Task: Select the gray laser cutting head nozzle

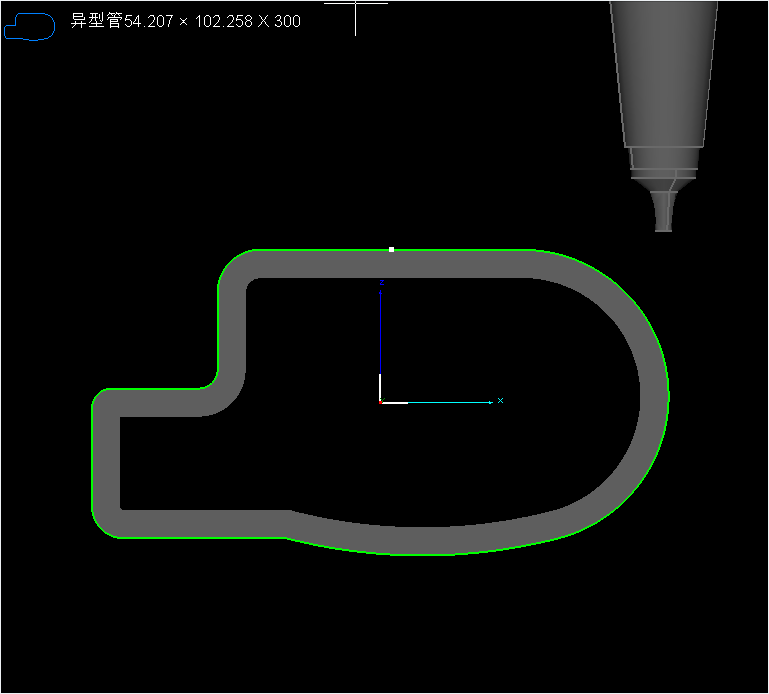Action: [x=664, y=116]
